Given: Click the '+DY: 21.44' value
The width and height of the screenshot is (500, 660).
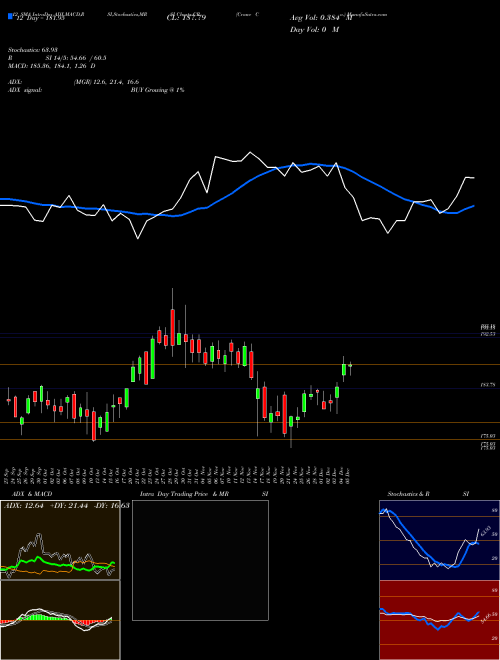Looking at the screenshot, I should (69, 506).
